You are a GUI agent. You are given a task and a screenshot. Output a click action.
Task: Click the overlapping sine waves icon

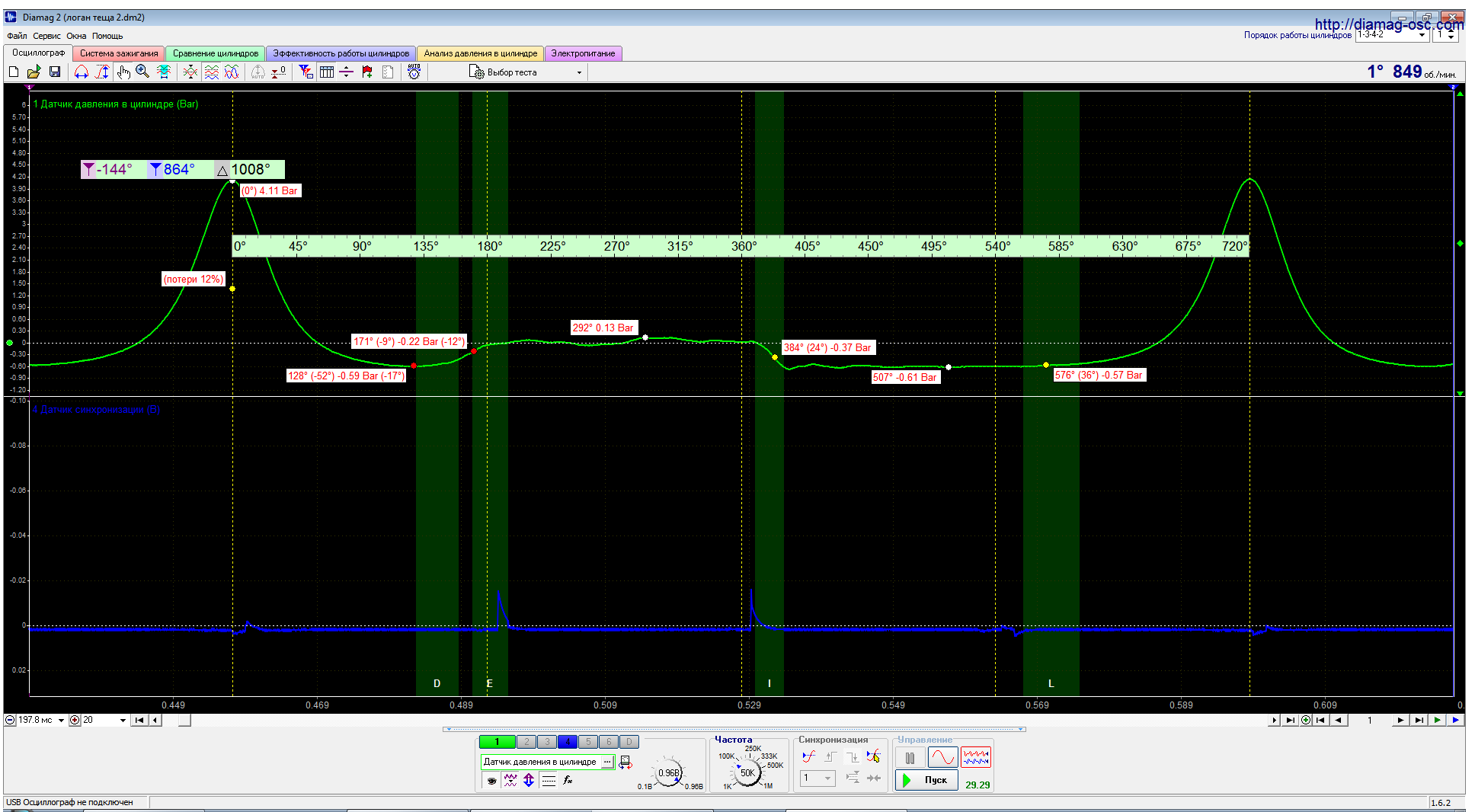click(x=232, y=72)
